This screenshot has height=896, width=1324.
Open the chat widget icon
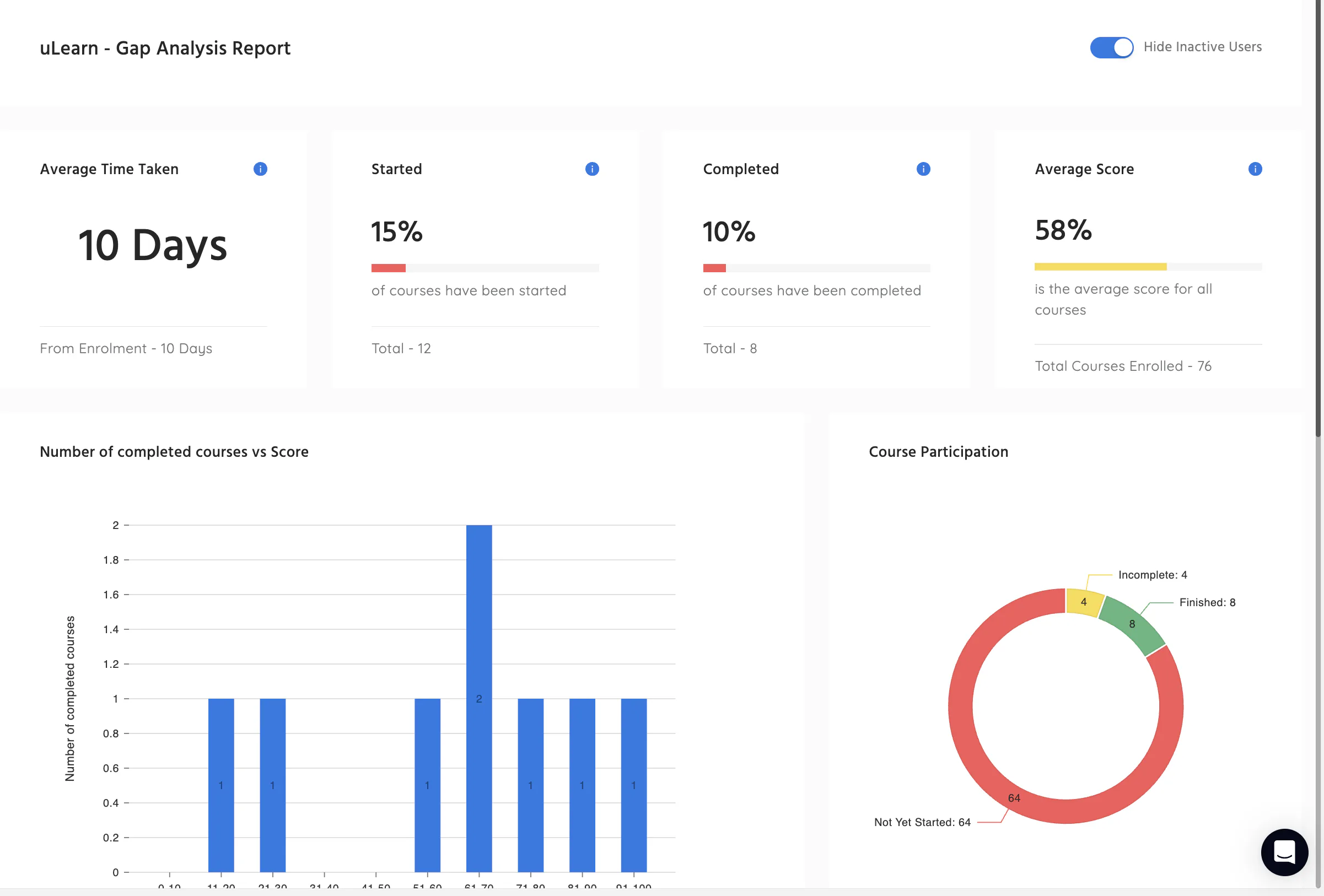1284,852
